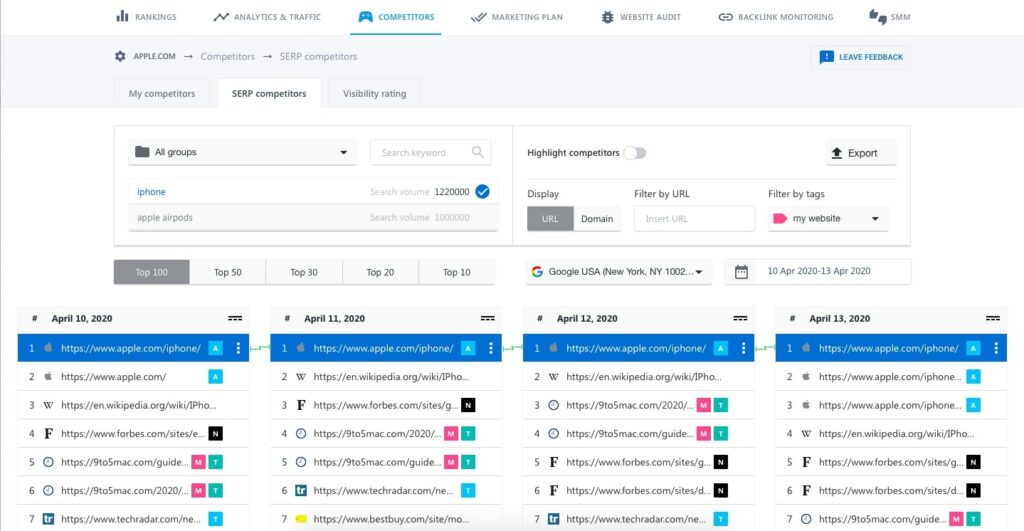The height and width of the screenshot is (531, 1024).
Task: Open the Marketing Plan section
Action: click(516, 17)
